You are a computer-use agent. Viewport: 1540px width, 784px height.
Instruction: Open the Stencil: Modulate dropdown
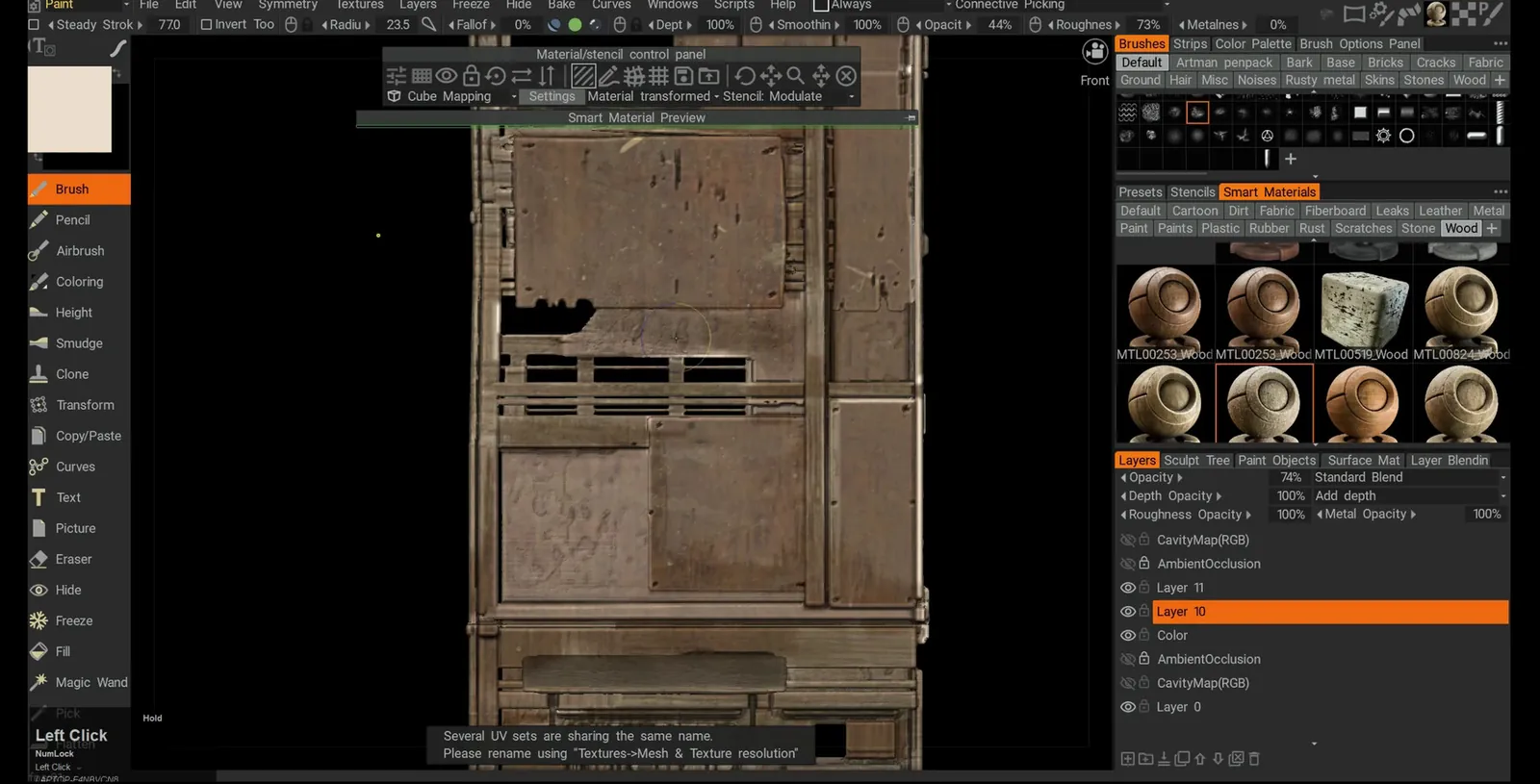(x=788, y=96)
